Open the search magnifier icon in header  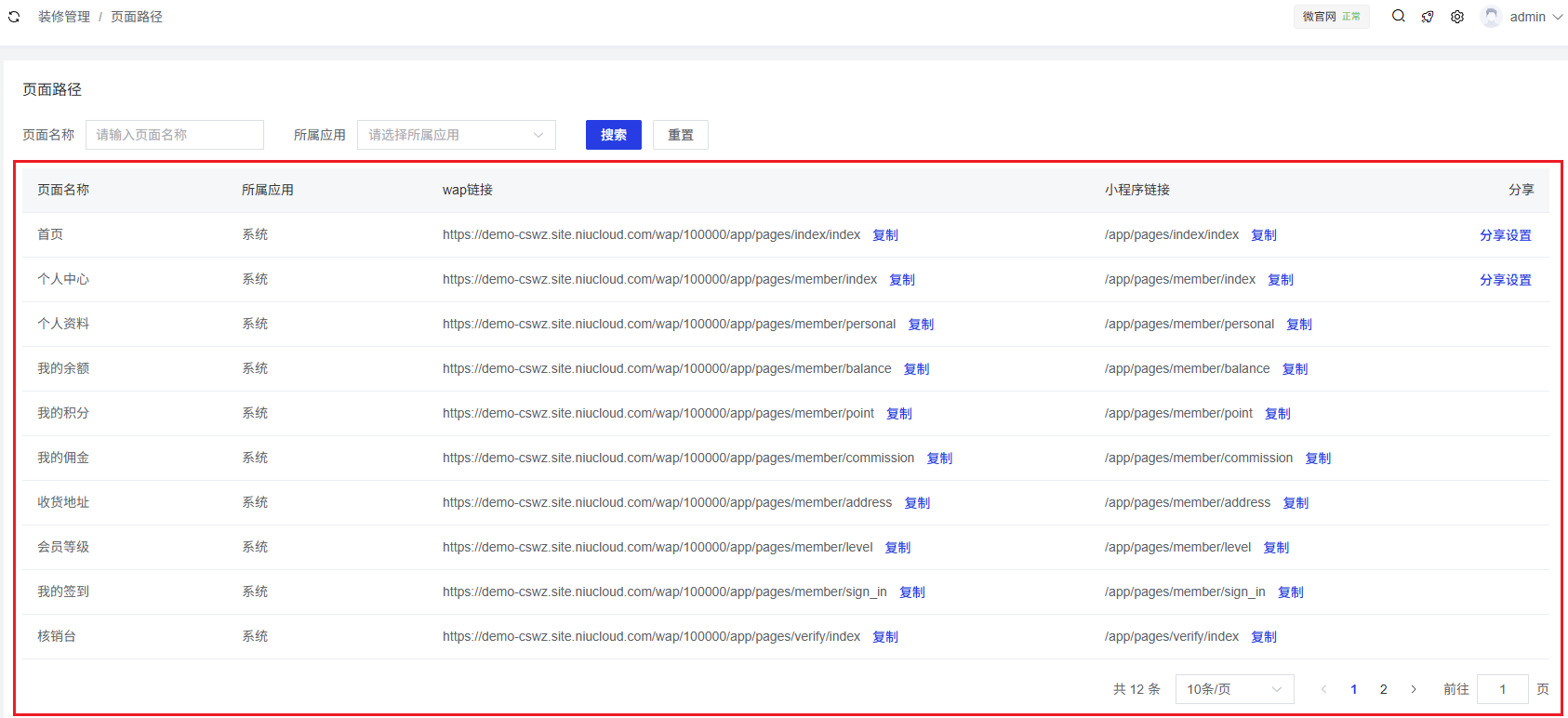[x=1398, y=16]
